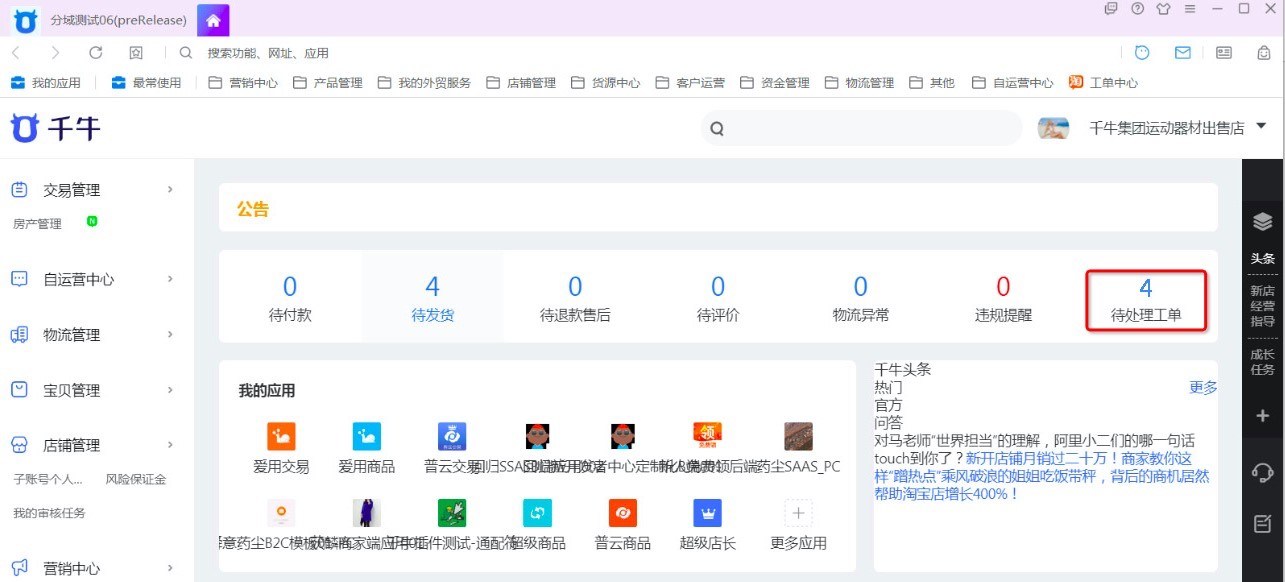Open the 待付款 order count card
The width and height of the screenshot is (1285, 582).
point(290,299)
